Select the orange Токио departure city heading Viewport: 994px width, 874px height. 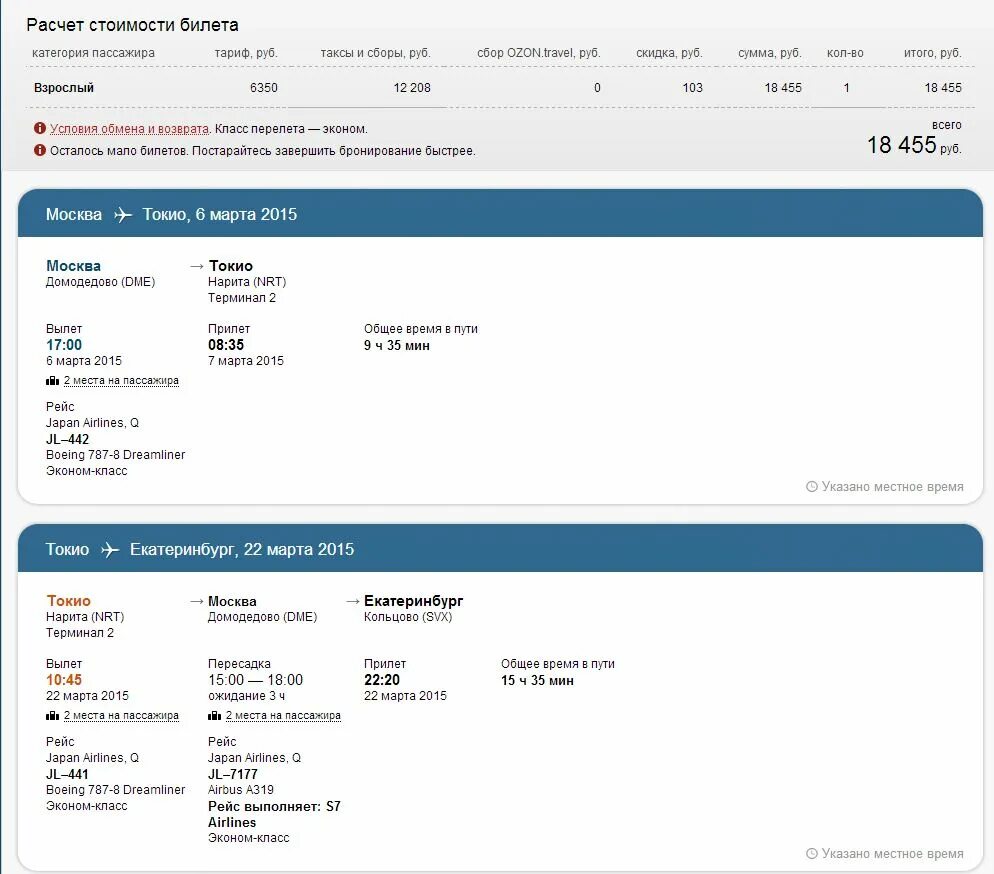(68, 600)
